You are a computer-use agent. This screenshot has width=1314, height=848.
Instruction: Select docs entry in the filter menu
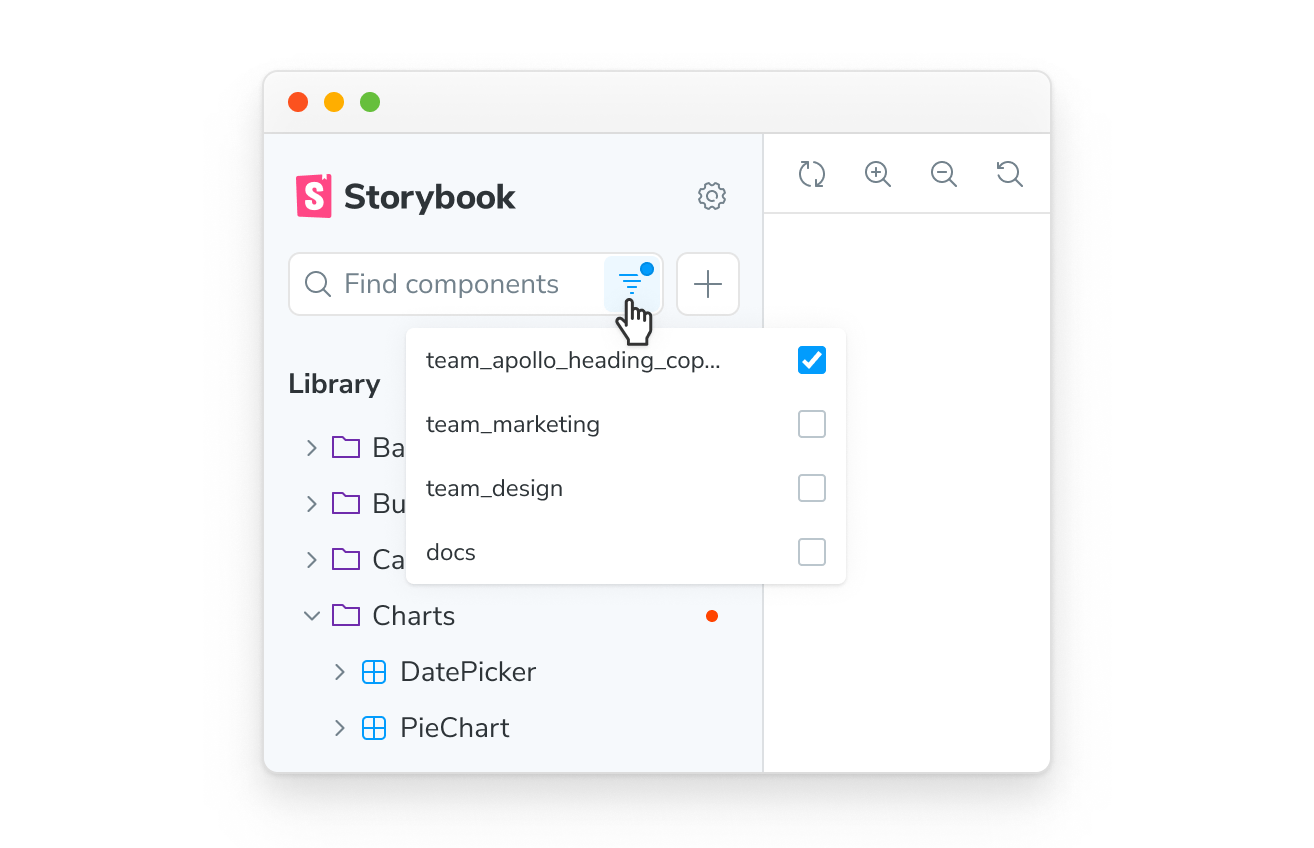tap(450, 552)
